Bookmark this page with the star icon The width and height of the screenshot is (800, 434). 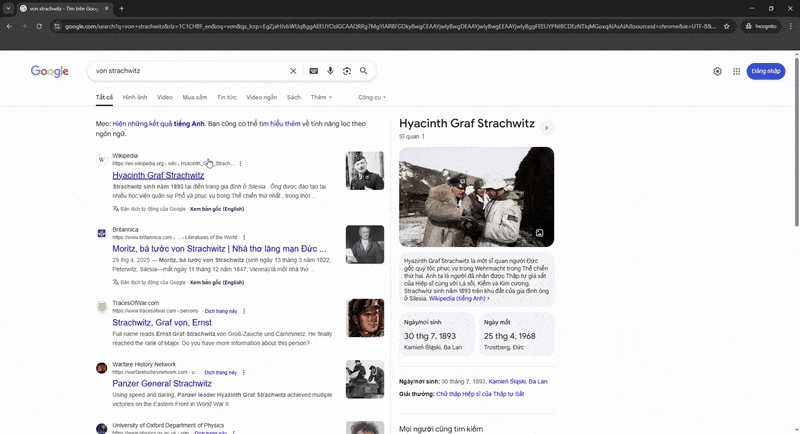click(x=727, y=26)
